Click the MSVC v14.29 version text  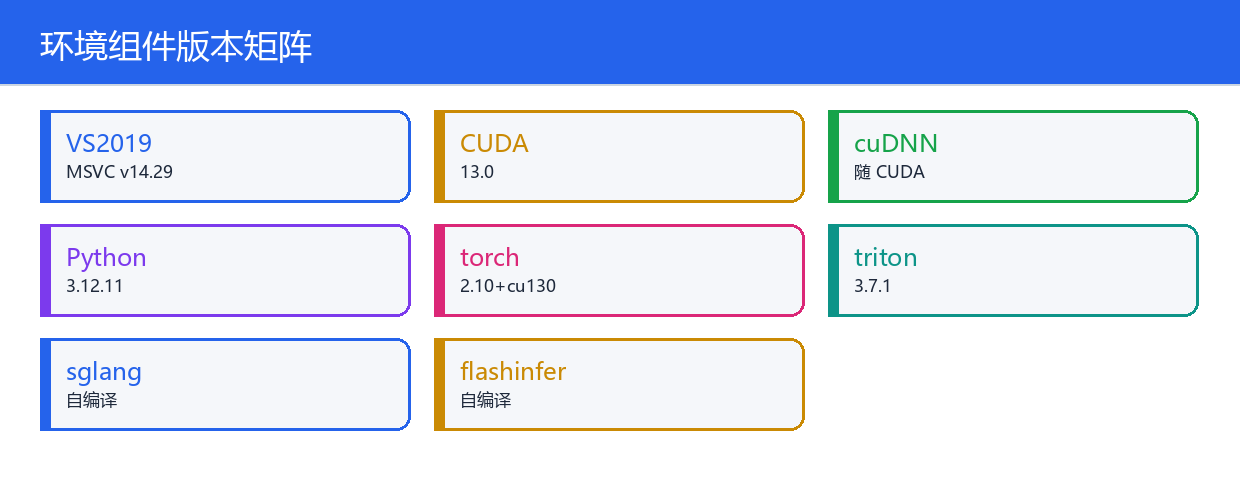(119, 172)
